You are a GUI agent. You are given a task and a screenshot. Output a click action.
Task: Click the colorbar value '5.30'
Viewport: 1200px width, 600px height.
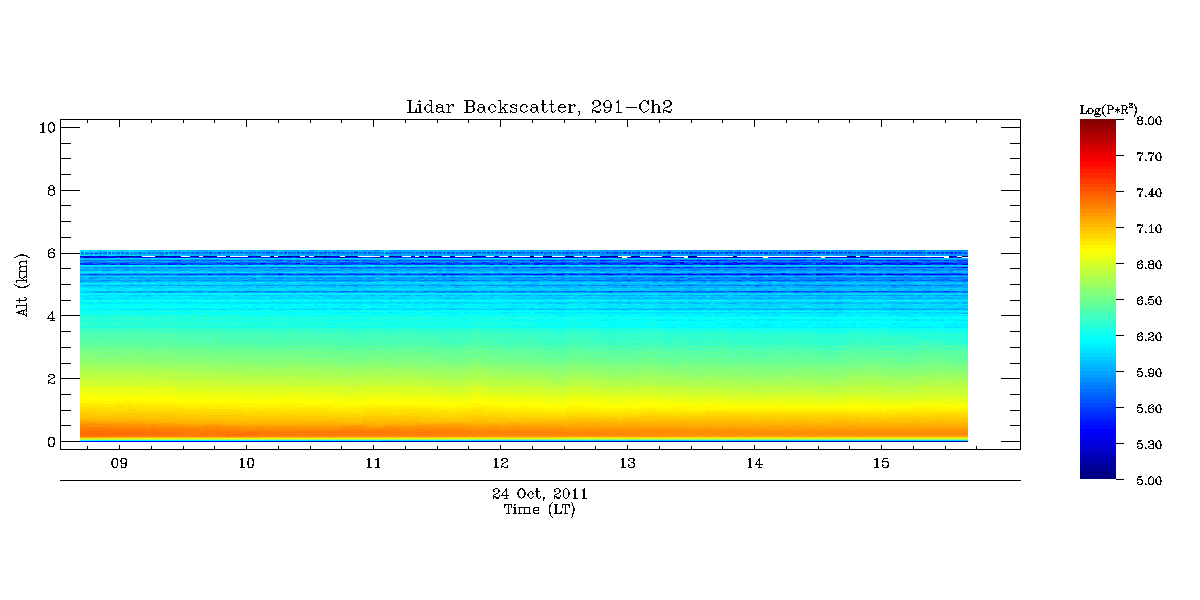[1148, 445]
